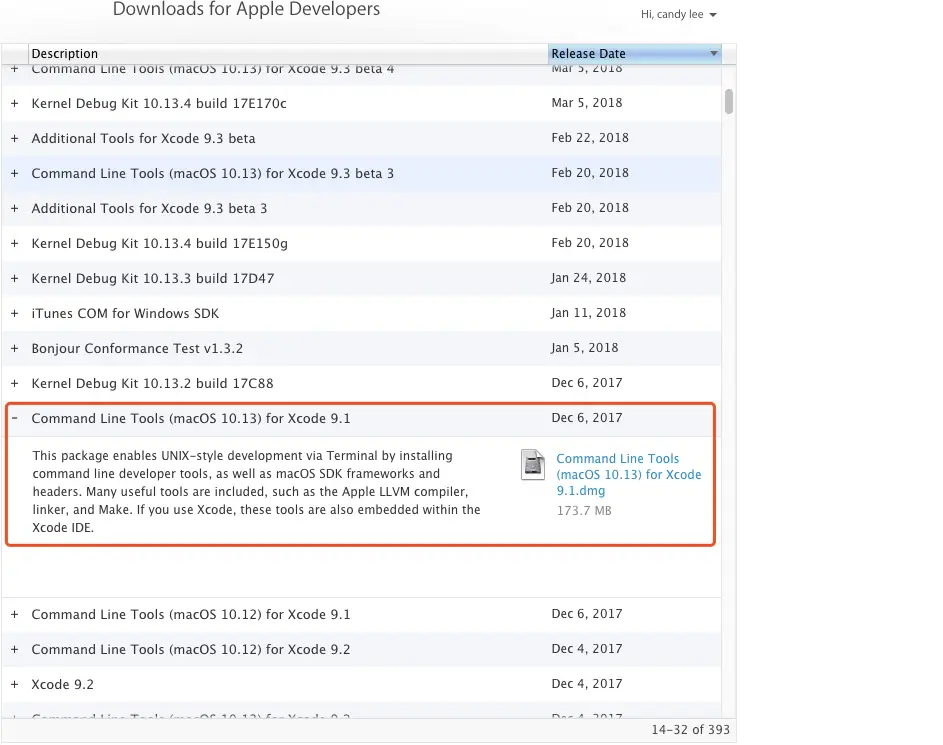Open the 'Hi, candy lee' account dropdown
Image resolution: width=943 pixels, height=745 pixels.
pos(678,14)
